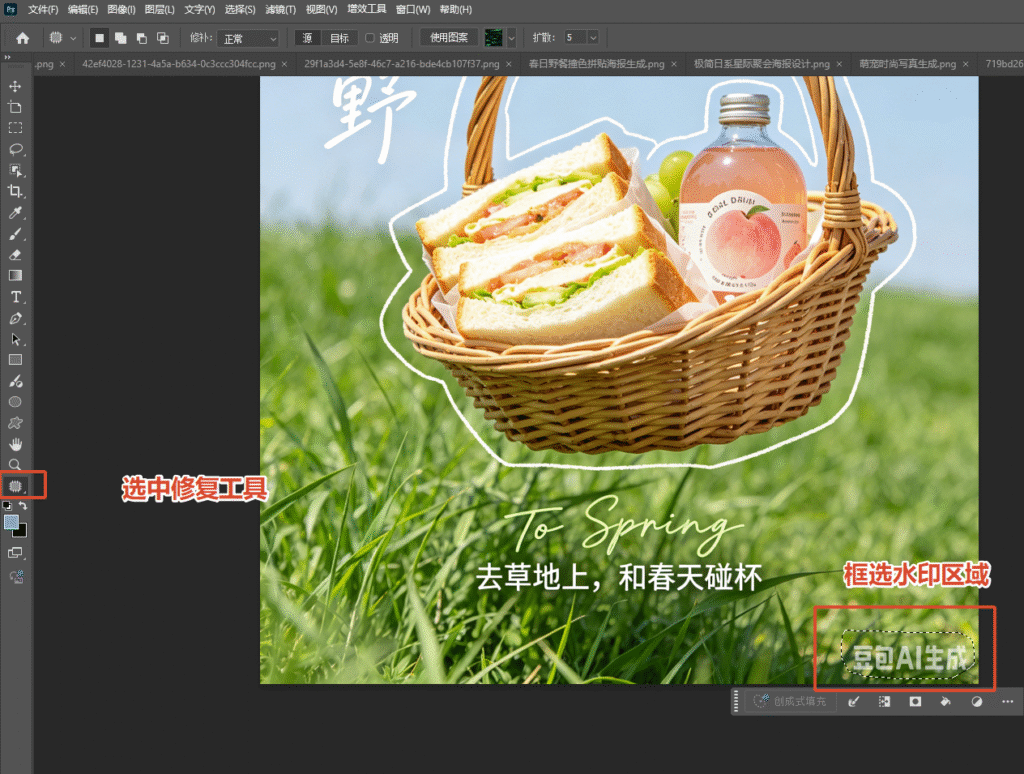Select the Rectangular Marquee tool
This screenshot has height=774, width=1024.
(15, 128)
